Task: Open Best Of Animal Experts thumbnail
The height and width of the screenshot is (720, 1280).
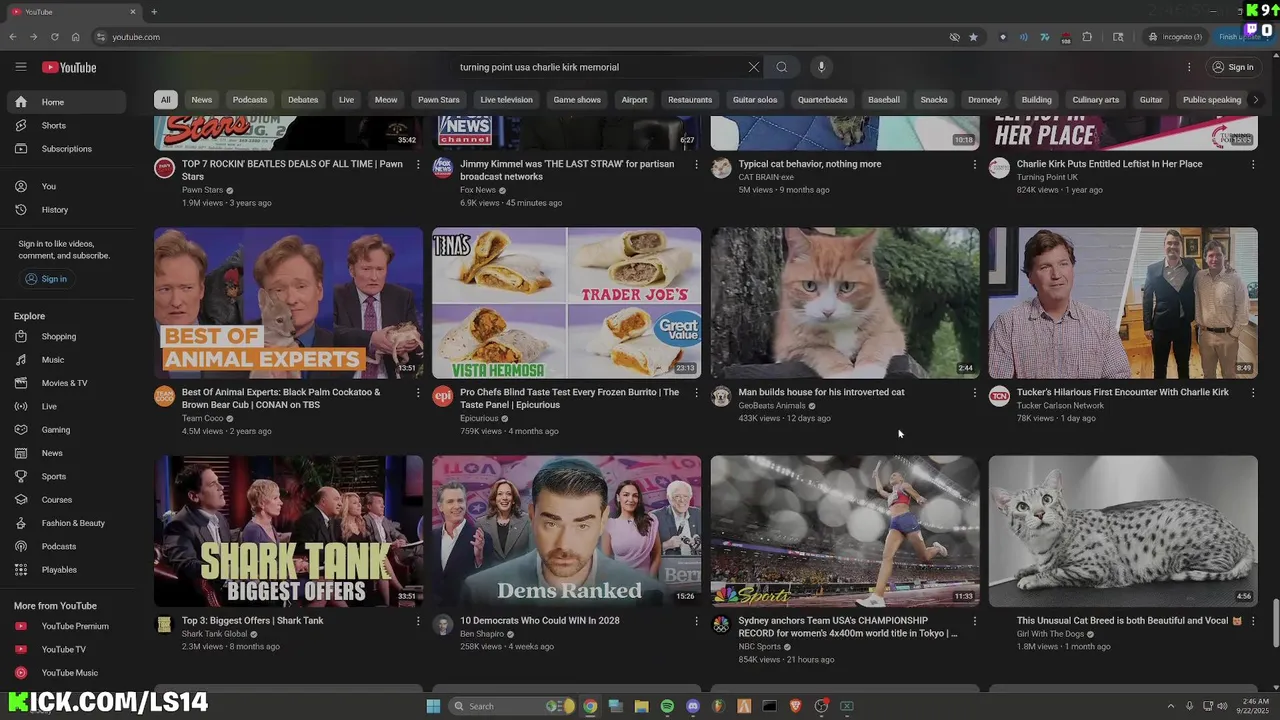Action: pyautogui.click(x=288, y=303)
